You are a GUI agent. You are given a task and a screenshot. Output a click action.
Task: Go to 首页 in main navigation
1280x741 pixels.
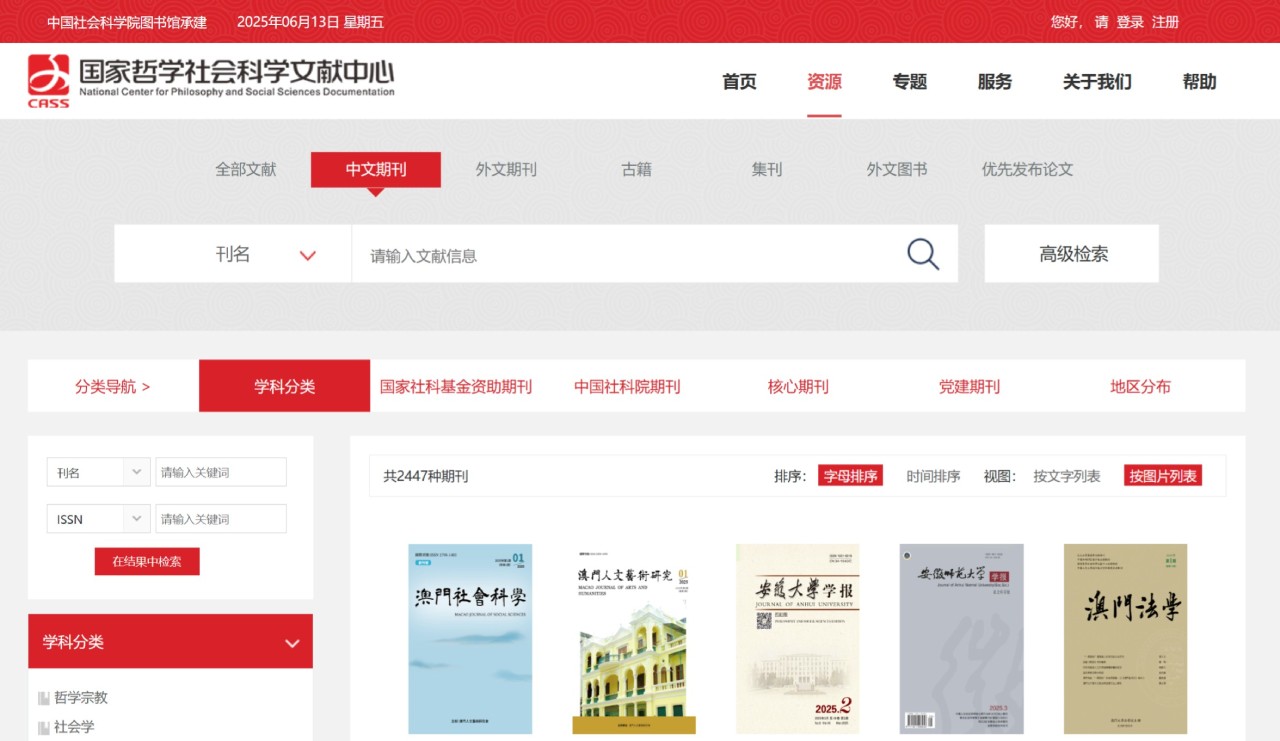click(739, 82)
